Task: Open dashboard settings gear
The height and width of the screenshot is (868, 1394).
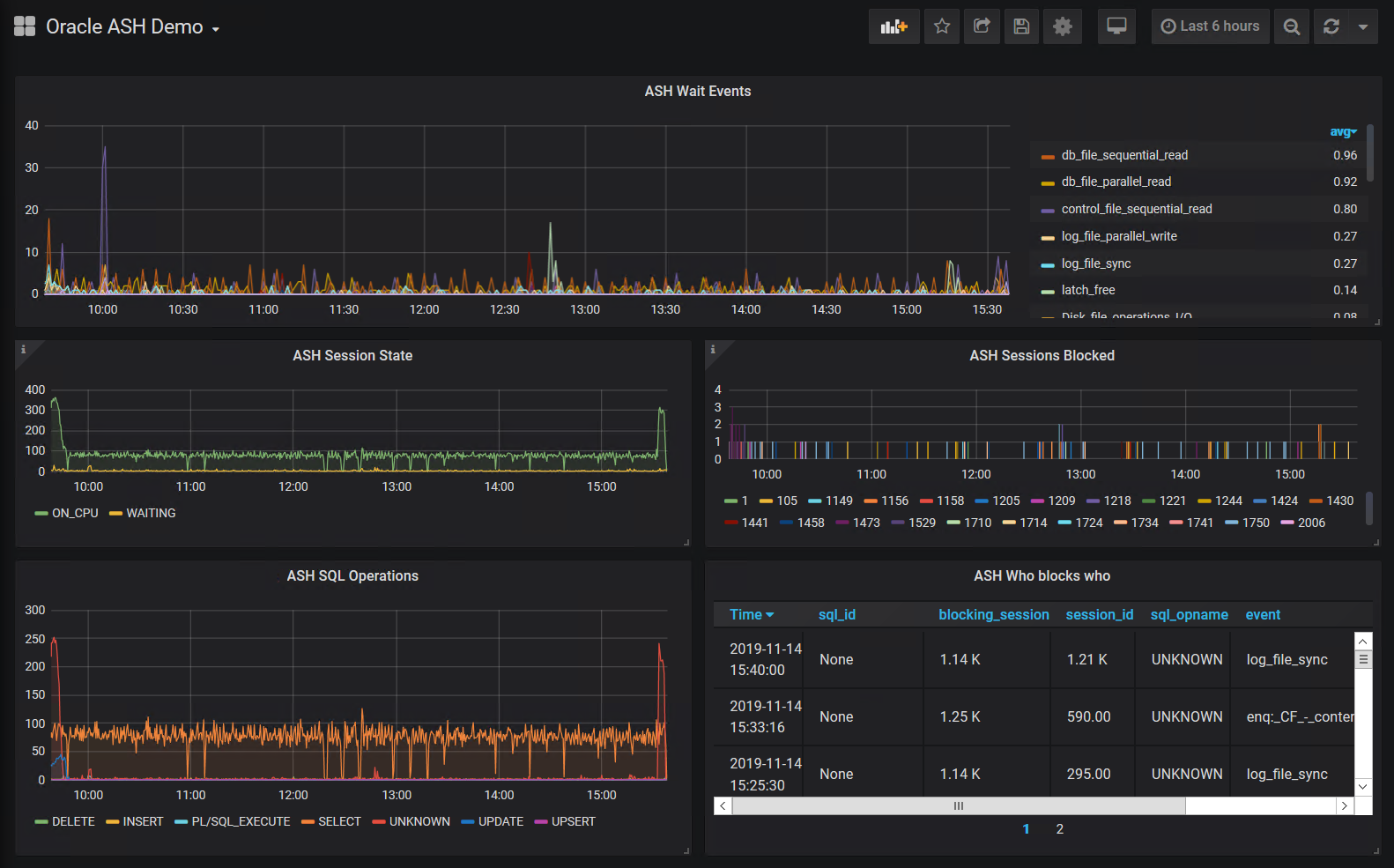Action: (x=1063, y=26)
